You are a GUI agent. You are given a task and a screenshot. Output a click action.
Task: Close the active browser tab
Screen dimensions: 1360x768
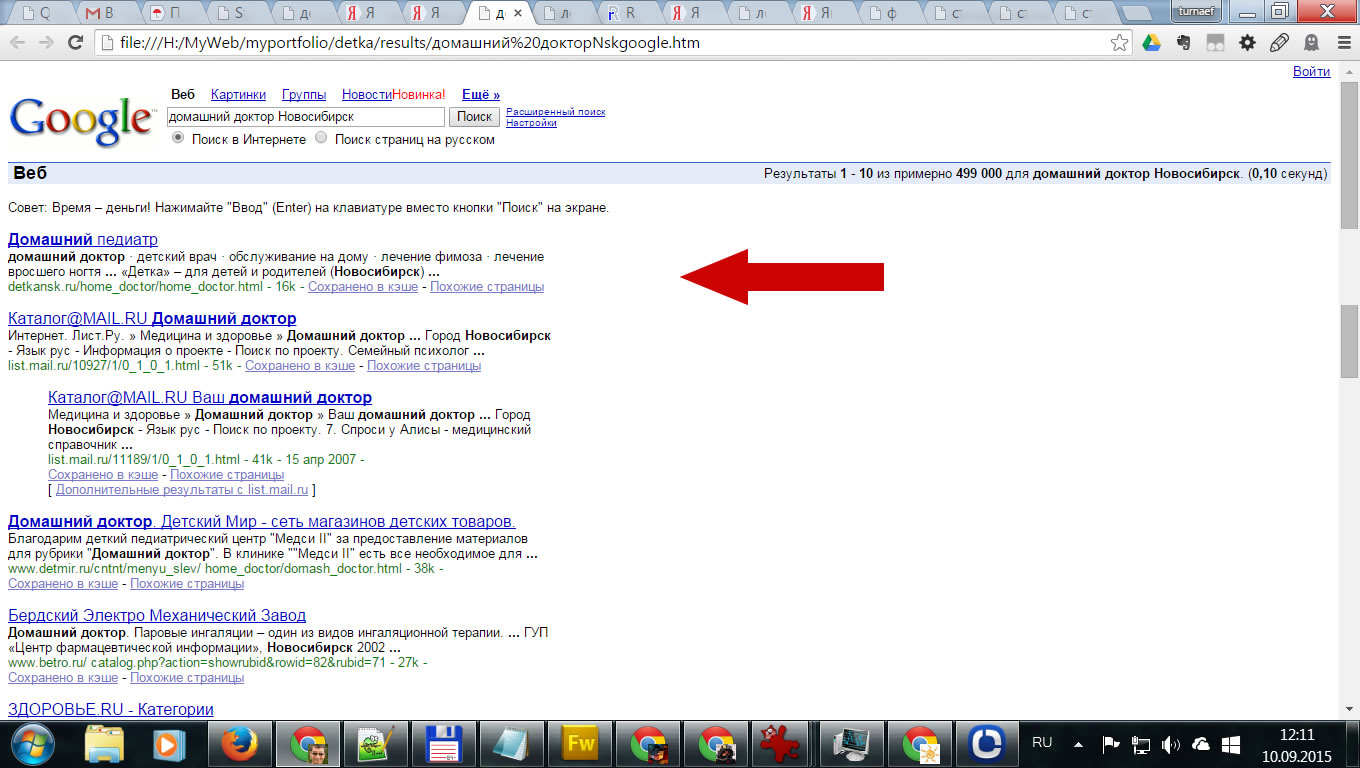click(x=518, y=14)
